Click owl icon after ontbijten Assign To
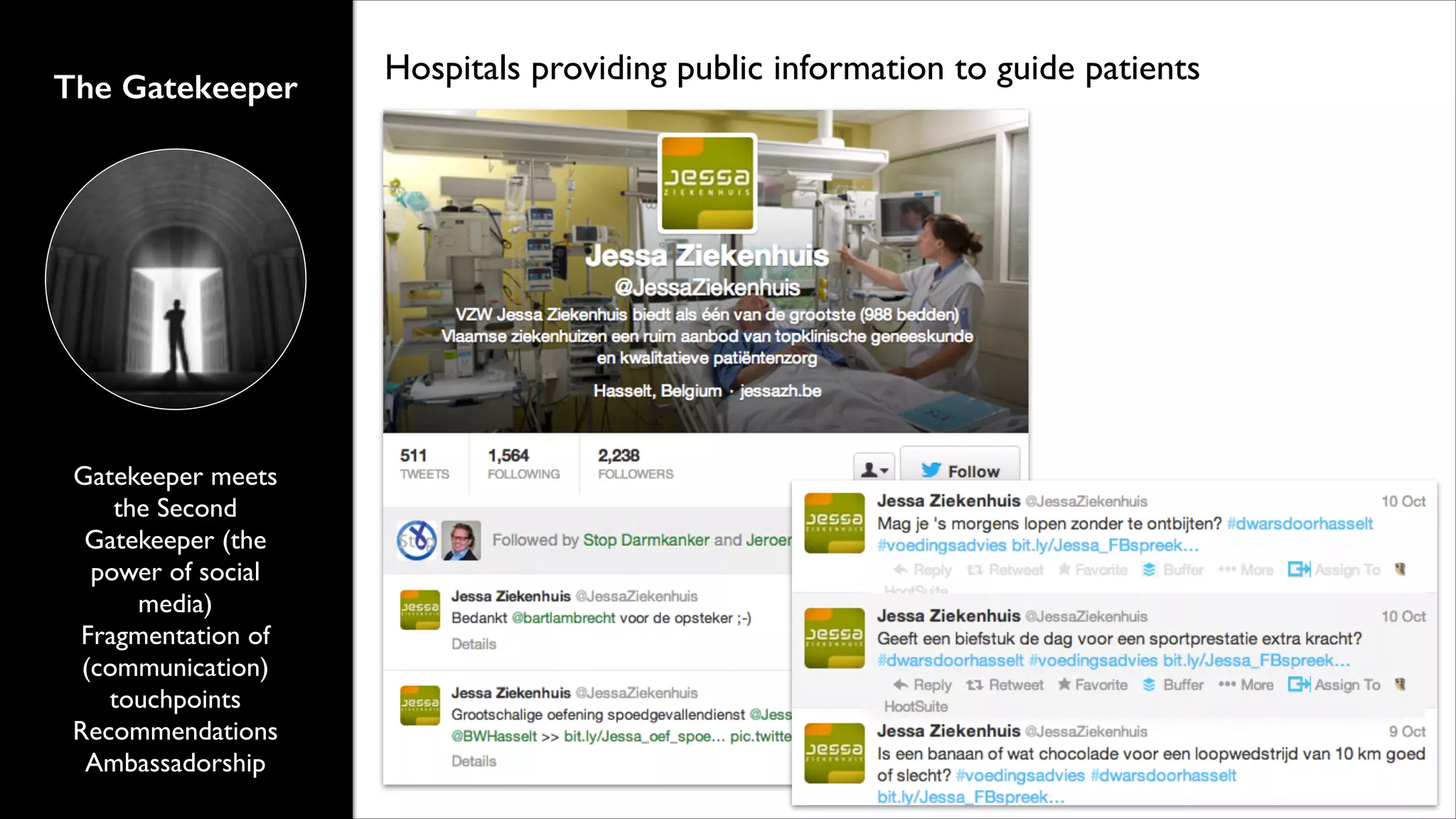 (1401, 569)
